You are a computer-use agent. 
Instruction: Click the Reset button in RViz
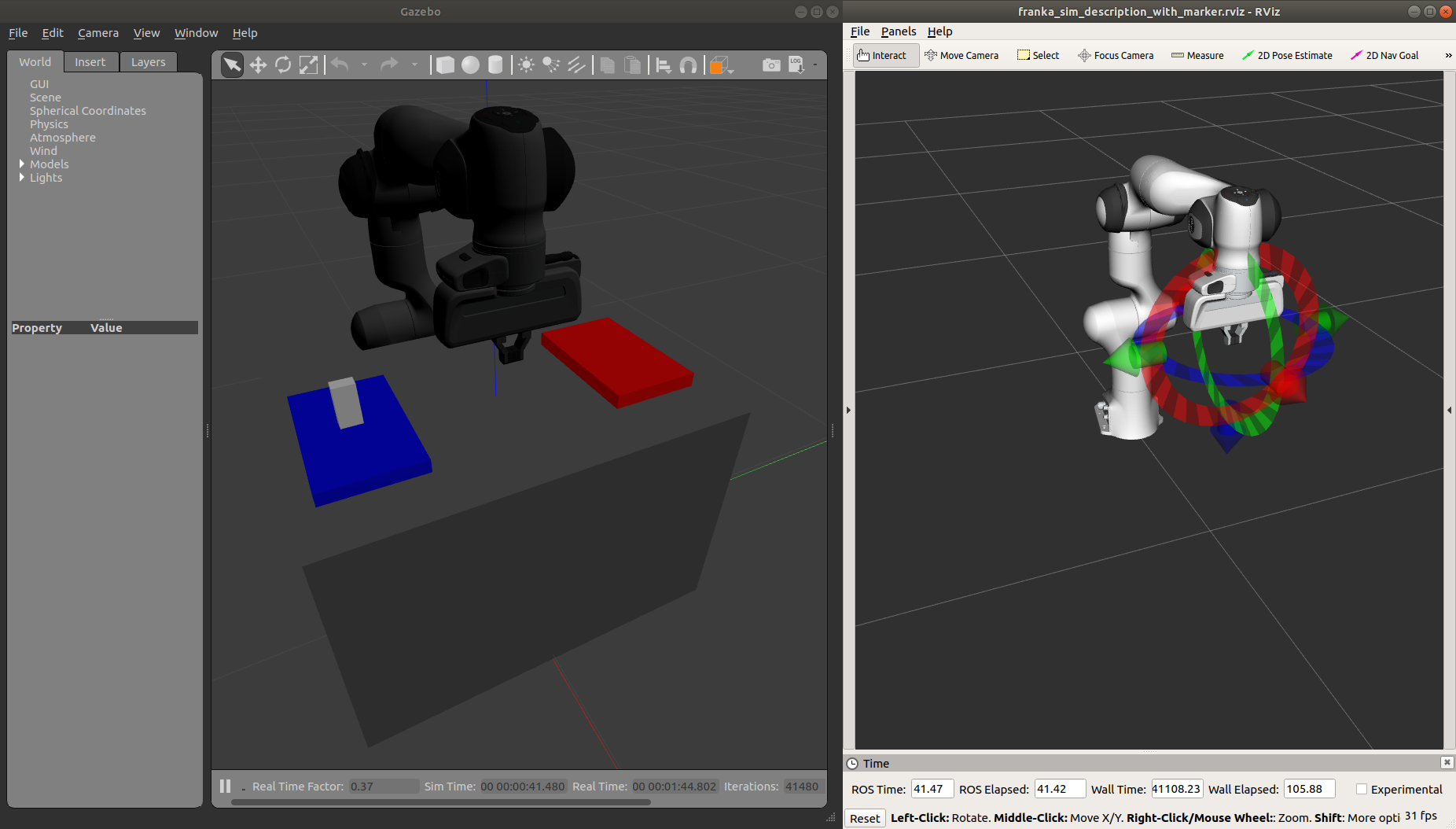click(x=865, y=818)
